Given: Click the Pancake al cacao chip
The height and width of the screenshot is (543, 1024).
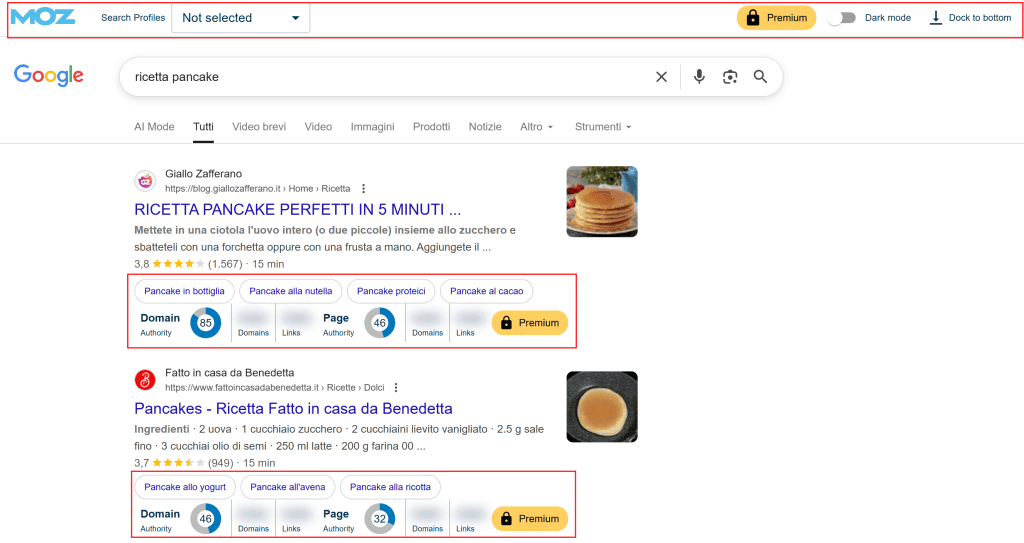Looking at the screenshot, I should pos(487,291).
